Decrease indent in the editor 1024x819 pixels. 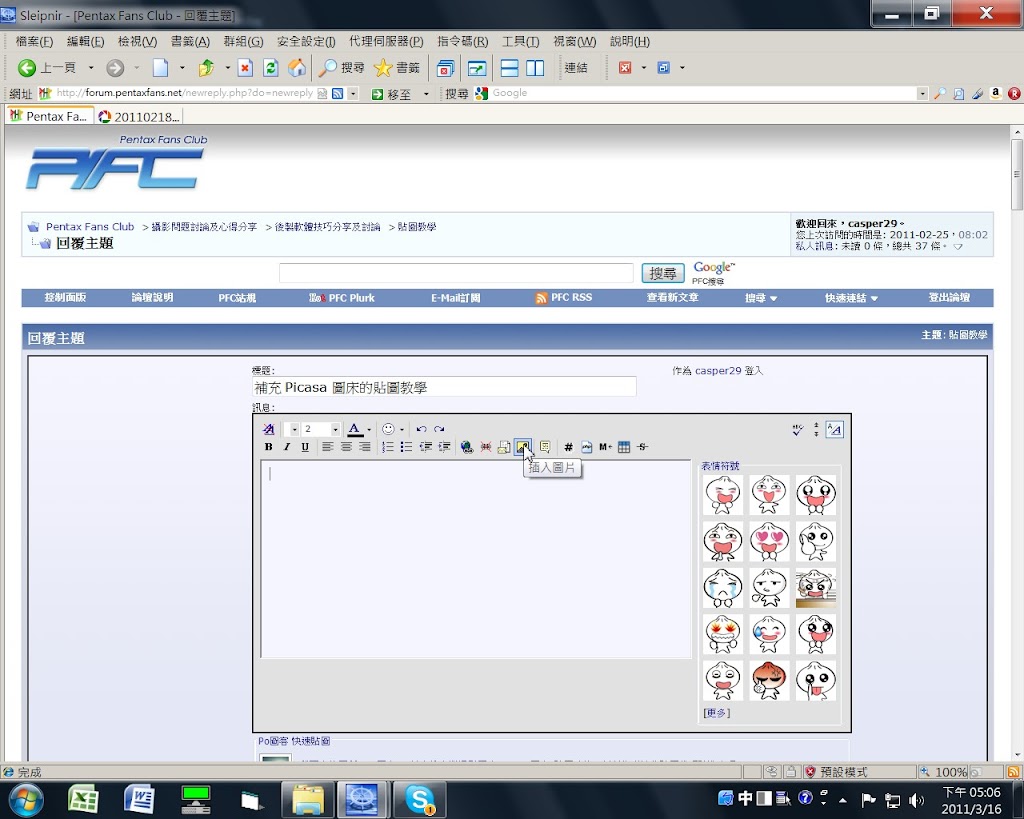point(426,447)
